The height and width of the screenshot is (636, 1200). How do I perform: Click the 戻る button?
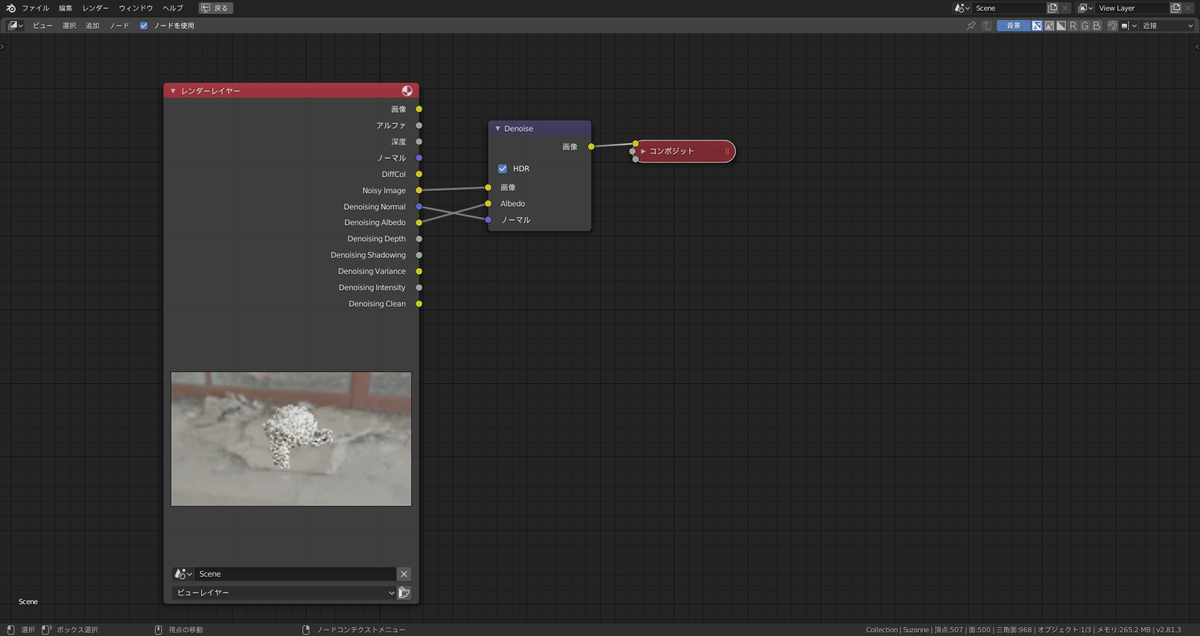pyautogui.click(x=215, y=7)
